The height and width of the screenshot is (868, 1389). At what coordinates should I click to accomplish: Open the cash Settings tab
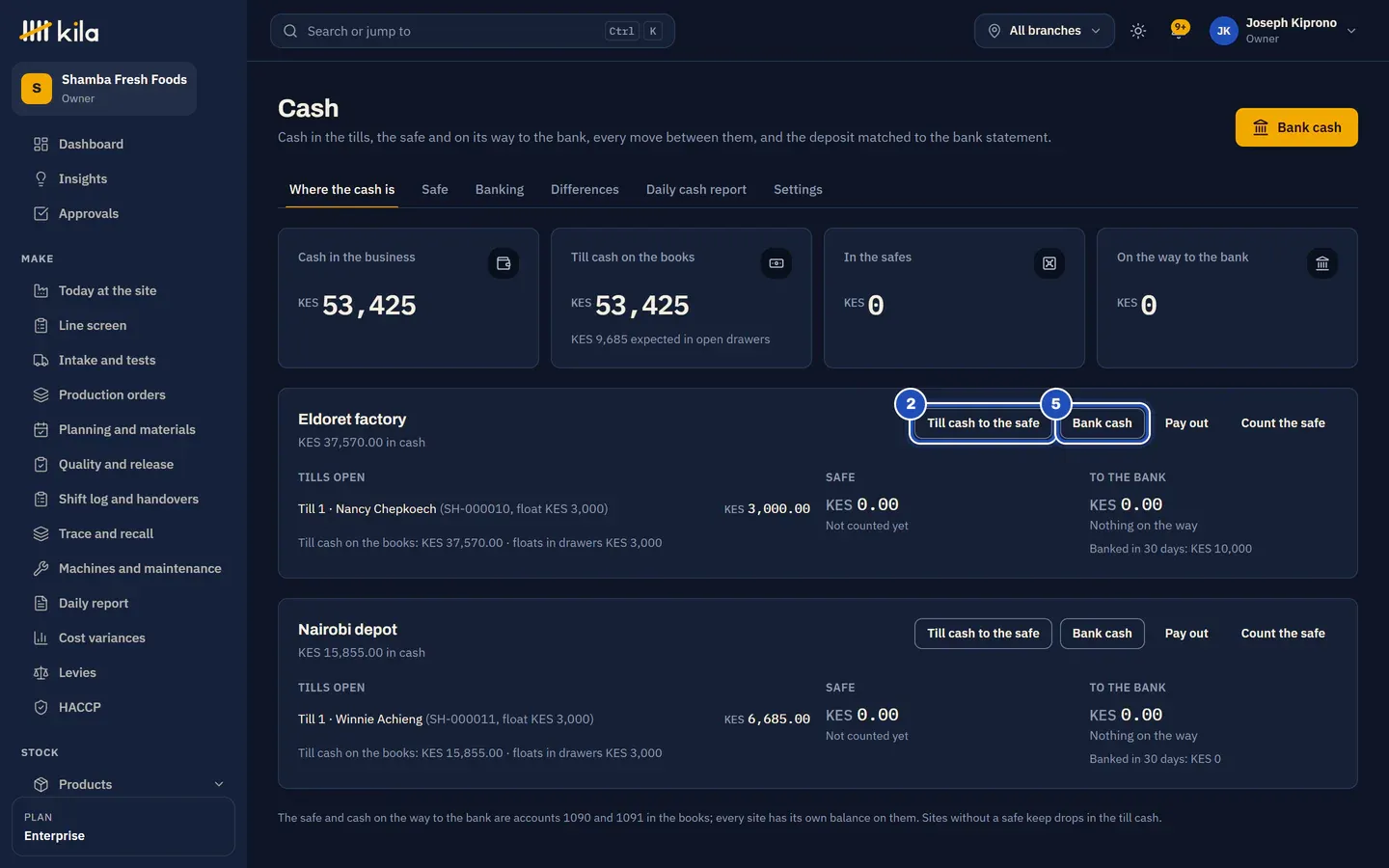pyautogui.click(x=798, y=189)
